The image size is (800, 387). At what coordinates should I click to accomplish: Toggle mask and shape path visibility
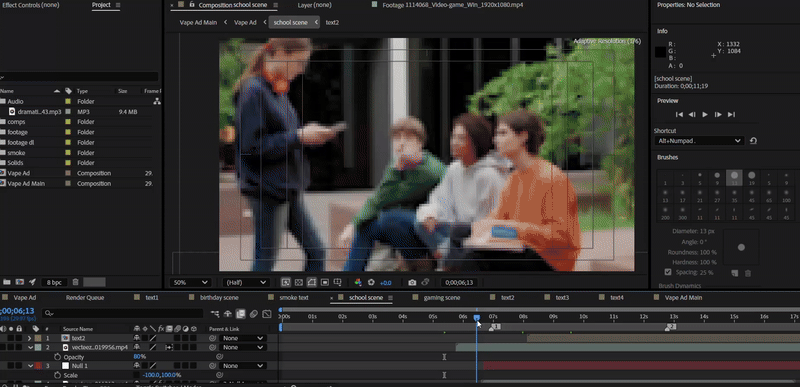[x=311, y=282]
